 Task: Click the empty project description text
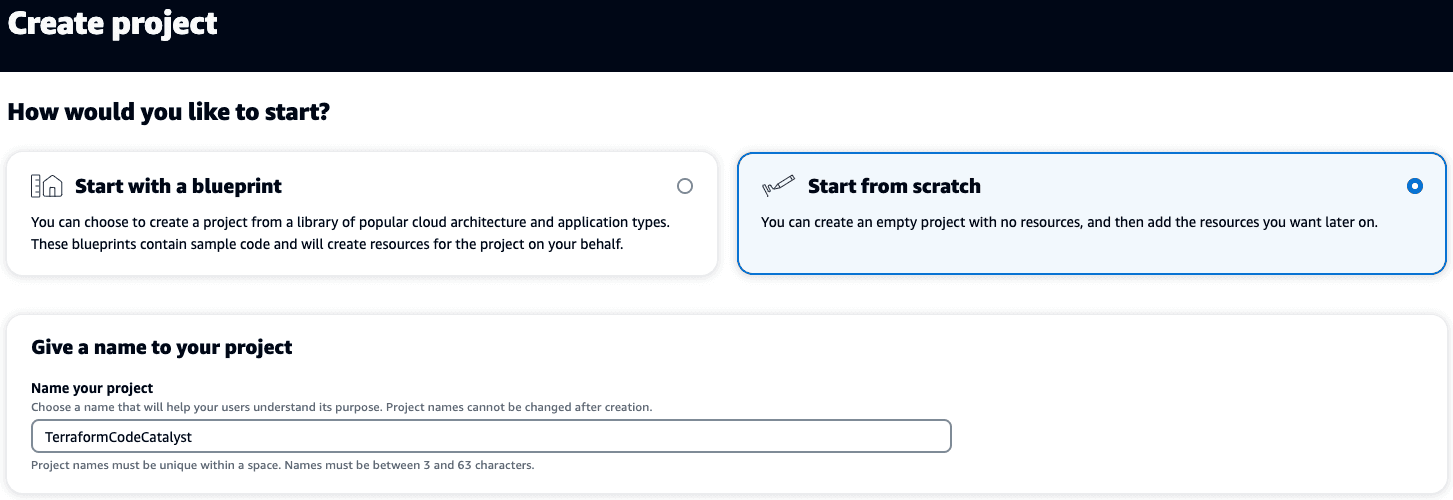click(x=1069, y=222)
